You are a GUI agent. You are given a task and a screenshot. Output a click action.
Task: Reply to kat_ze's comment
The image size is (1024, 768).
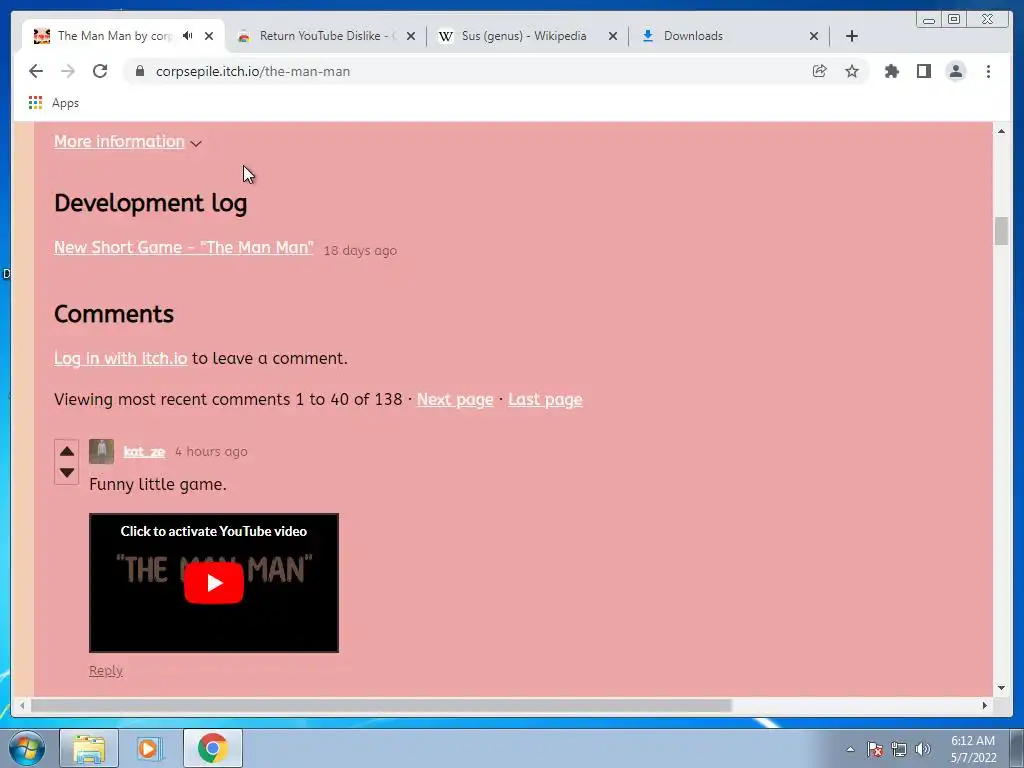(x=106, y=671)
